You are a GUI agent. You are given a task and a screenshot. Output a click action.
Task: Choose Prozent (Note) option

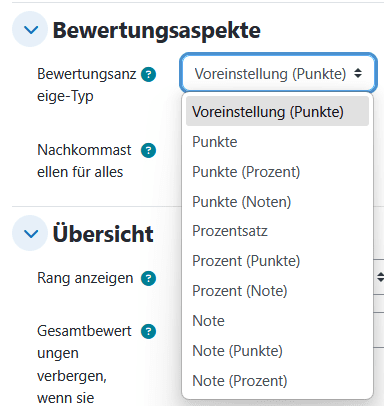(x=277, y=291)
